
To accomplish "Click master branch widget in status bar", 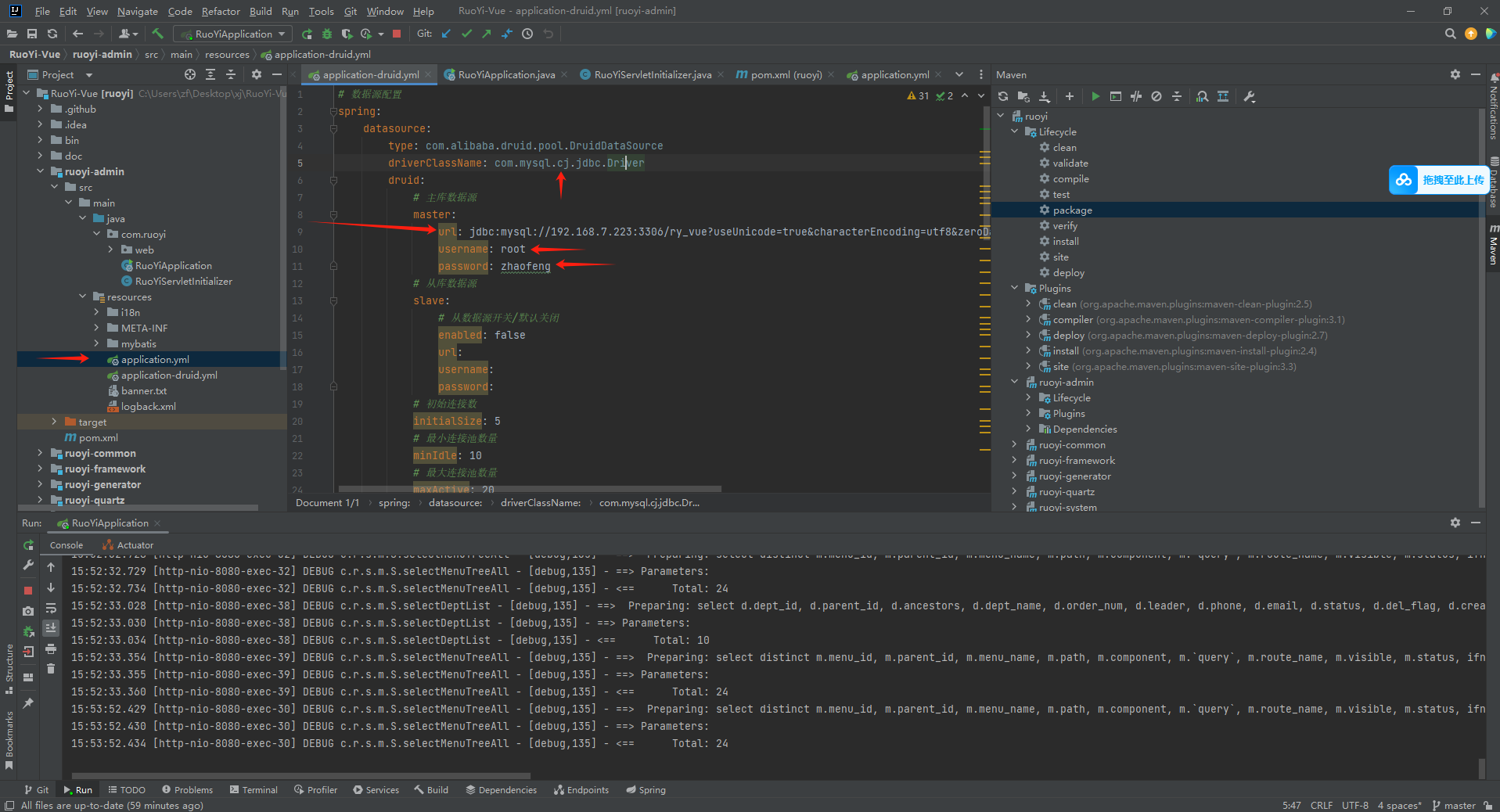I will [1454, 805].
